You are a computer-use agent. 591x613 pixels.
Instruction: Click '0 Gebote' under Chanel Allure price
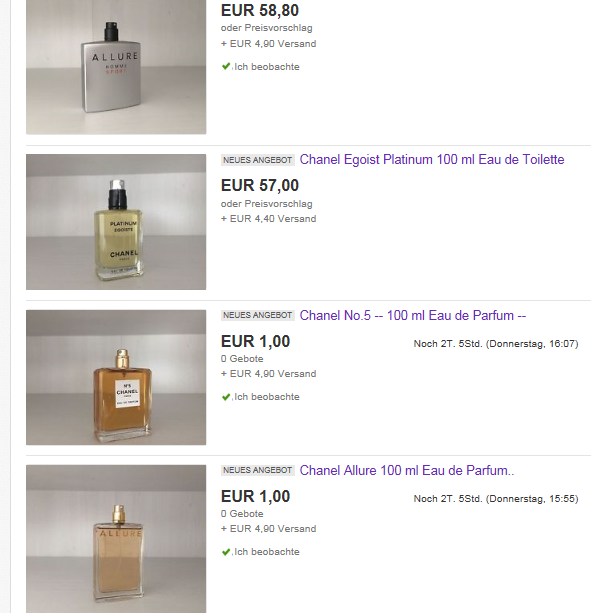[x=242, y=514]
